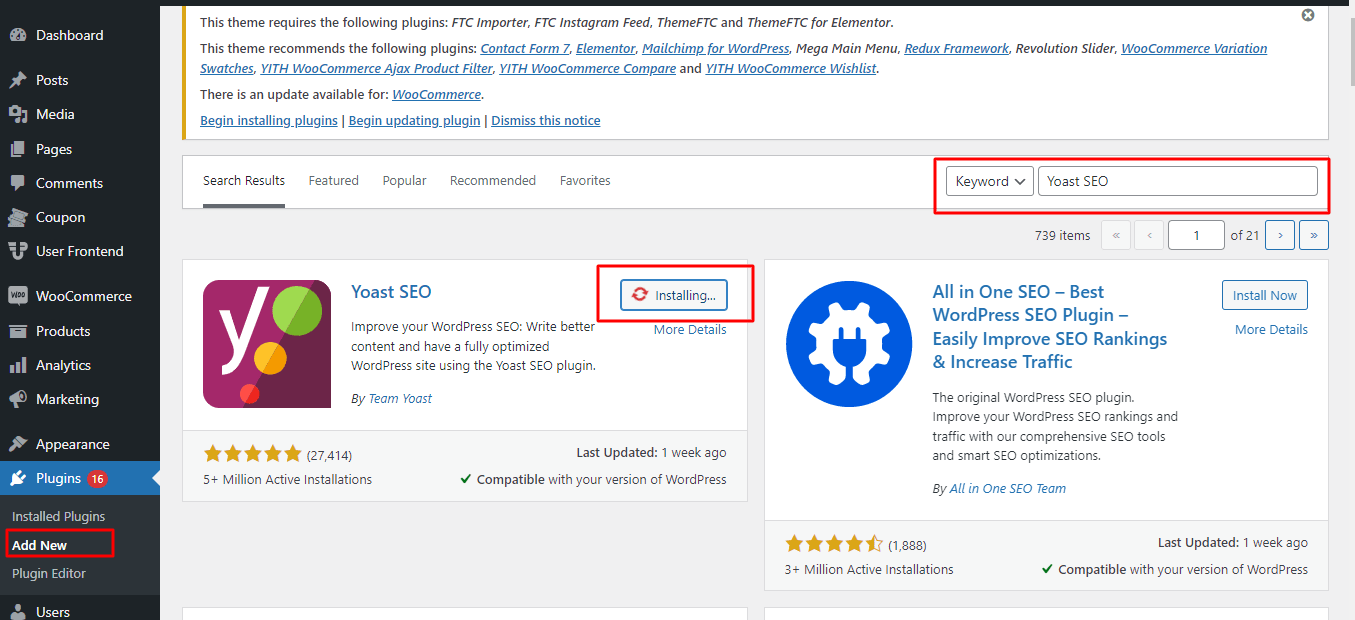
Task: Click the 739 items count text
Action: (1062, 235)
